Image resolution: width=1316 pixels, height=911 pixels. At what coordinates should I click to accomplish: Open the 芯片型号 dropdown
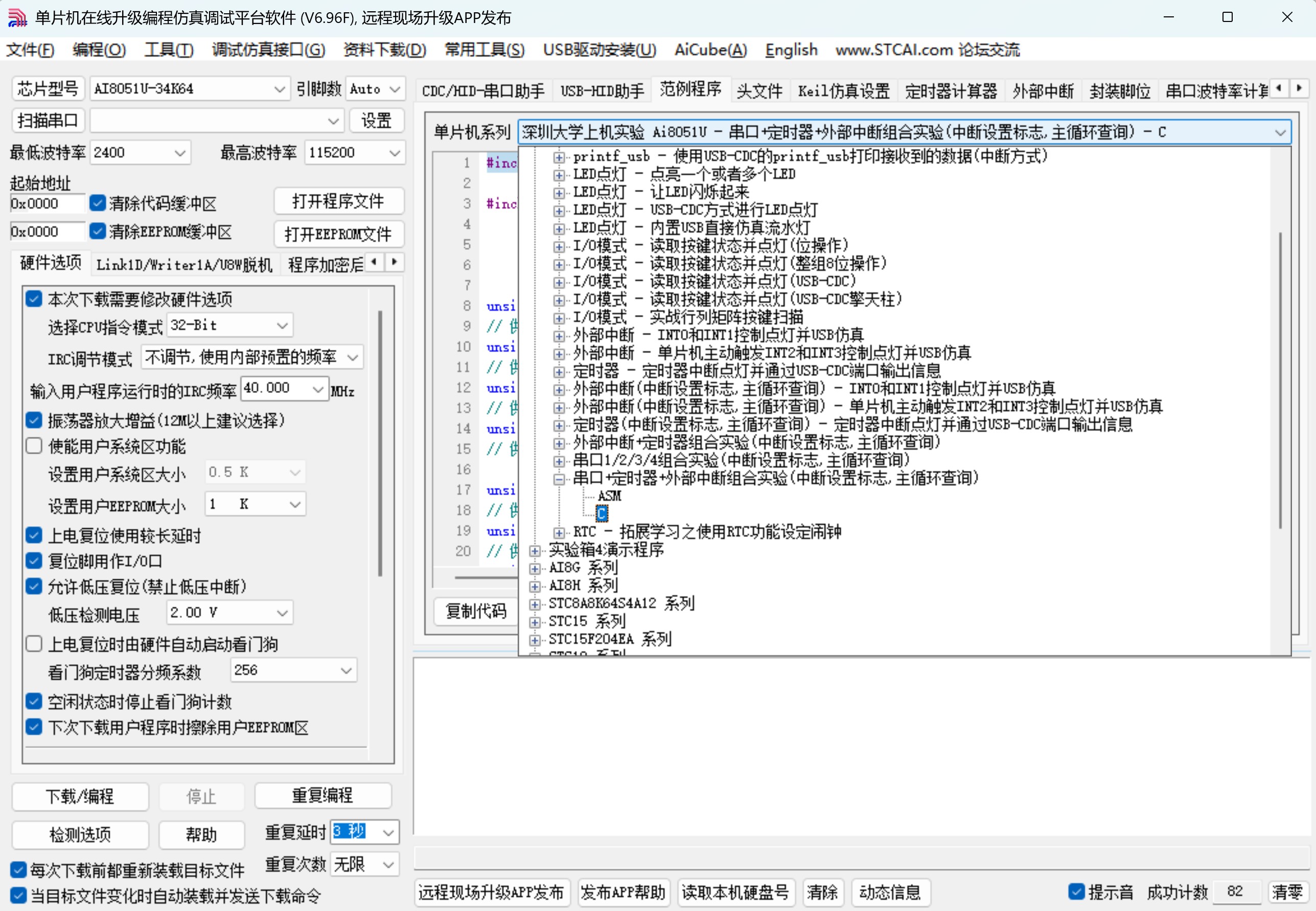[x=279, y=88]
